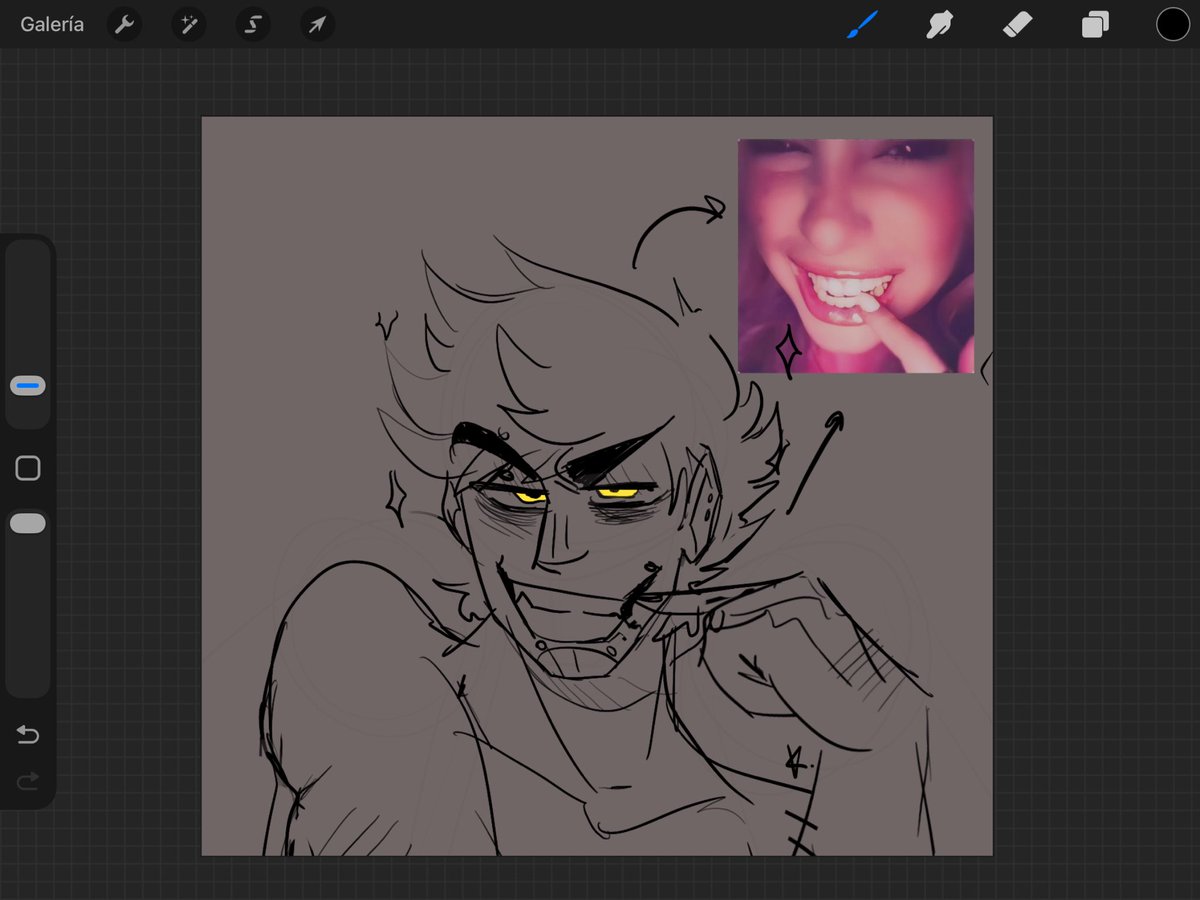The image size is (1200, 900).
Task: Click the character's yellow left eye
Action: point(530,496)
